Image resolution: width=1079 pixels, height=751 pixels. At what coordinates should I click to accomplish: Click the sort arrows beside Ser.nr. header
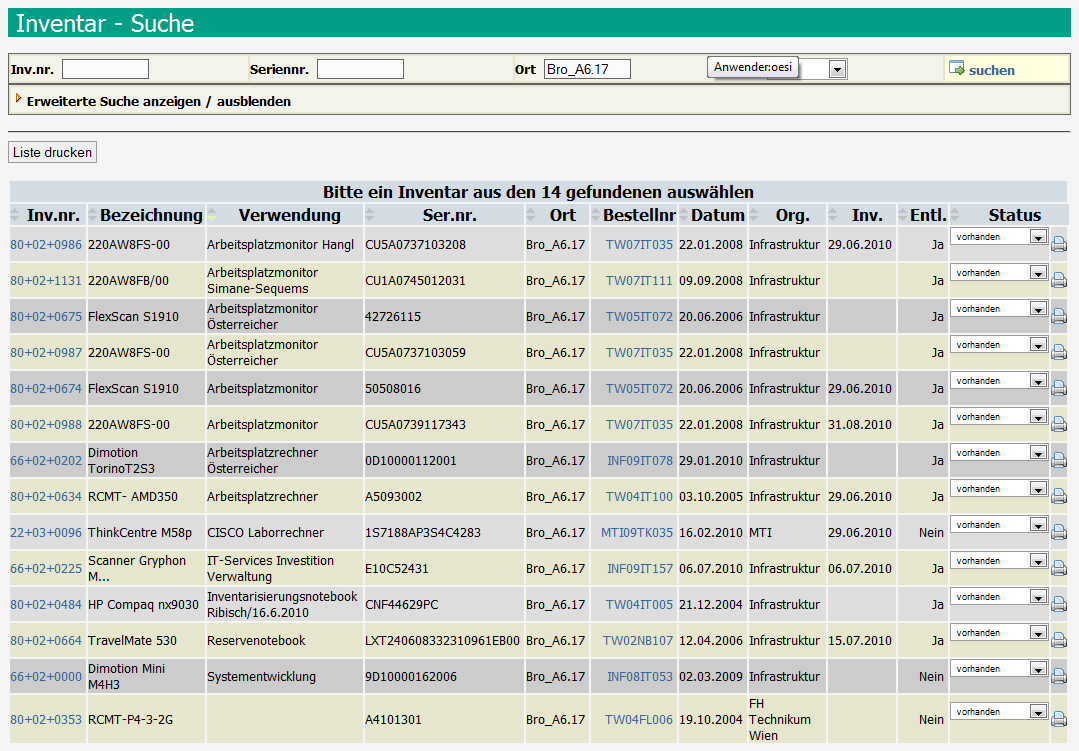(x=370, y=216)
